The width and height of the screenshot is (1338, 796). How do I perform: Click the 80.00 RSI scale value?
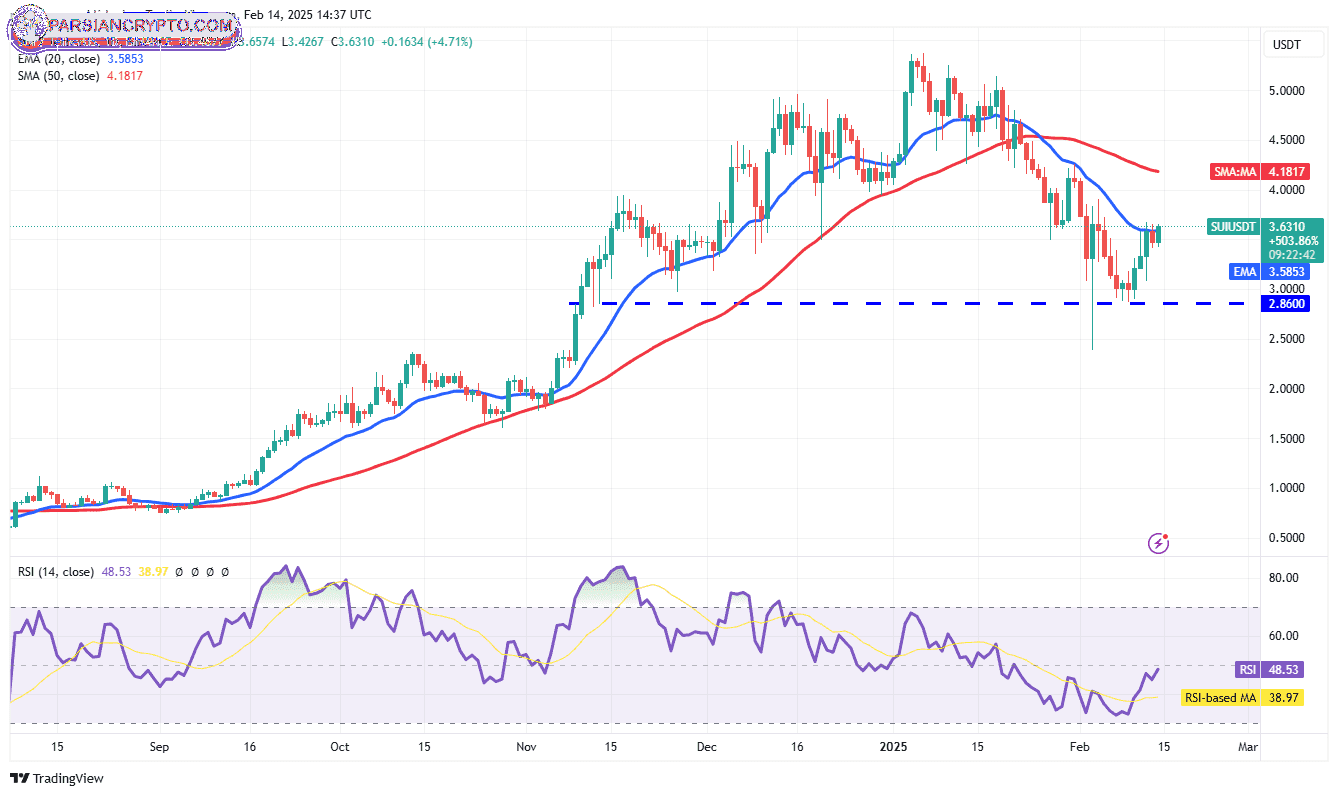coord(1285,578)
